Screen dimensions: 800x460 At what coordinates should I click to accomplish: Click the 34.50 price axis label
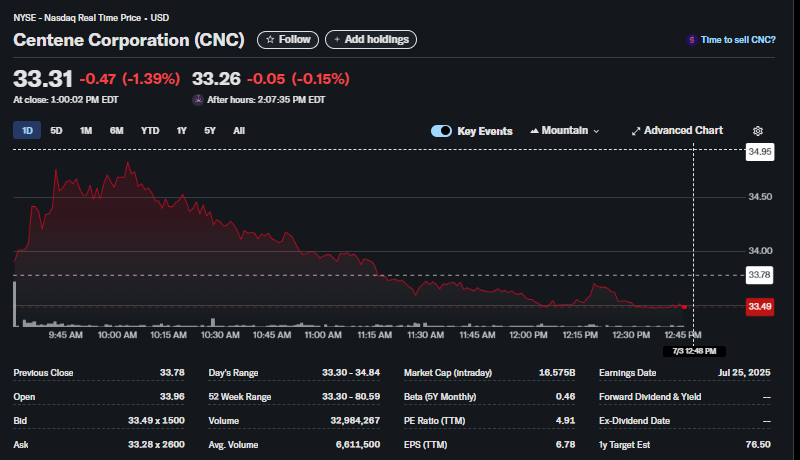pos(760,197)
